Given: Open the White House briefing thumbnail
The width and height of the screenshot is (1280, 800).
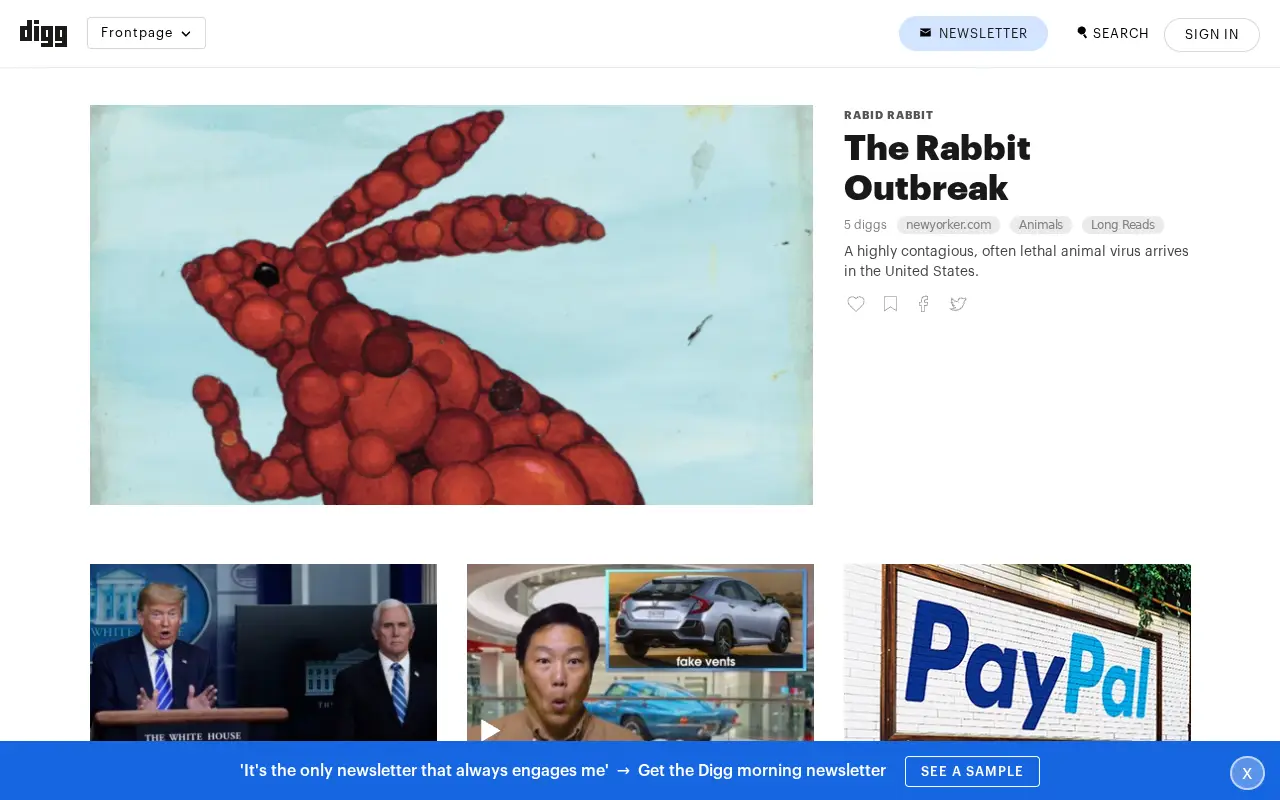Looking at the screenshot, I should coord(263,652).
